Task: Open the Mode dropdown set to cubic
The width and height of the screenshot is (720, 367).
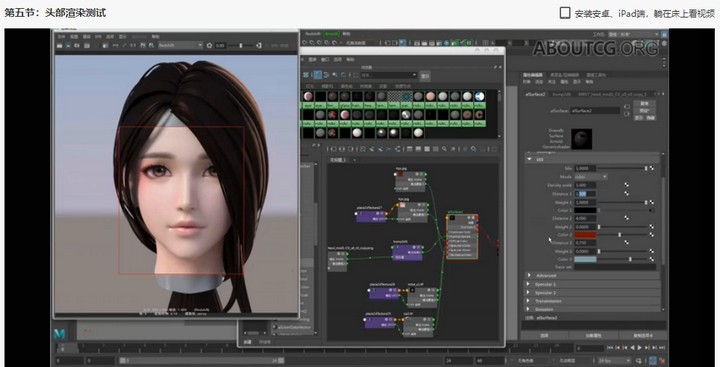Action: tap(591, 177)
